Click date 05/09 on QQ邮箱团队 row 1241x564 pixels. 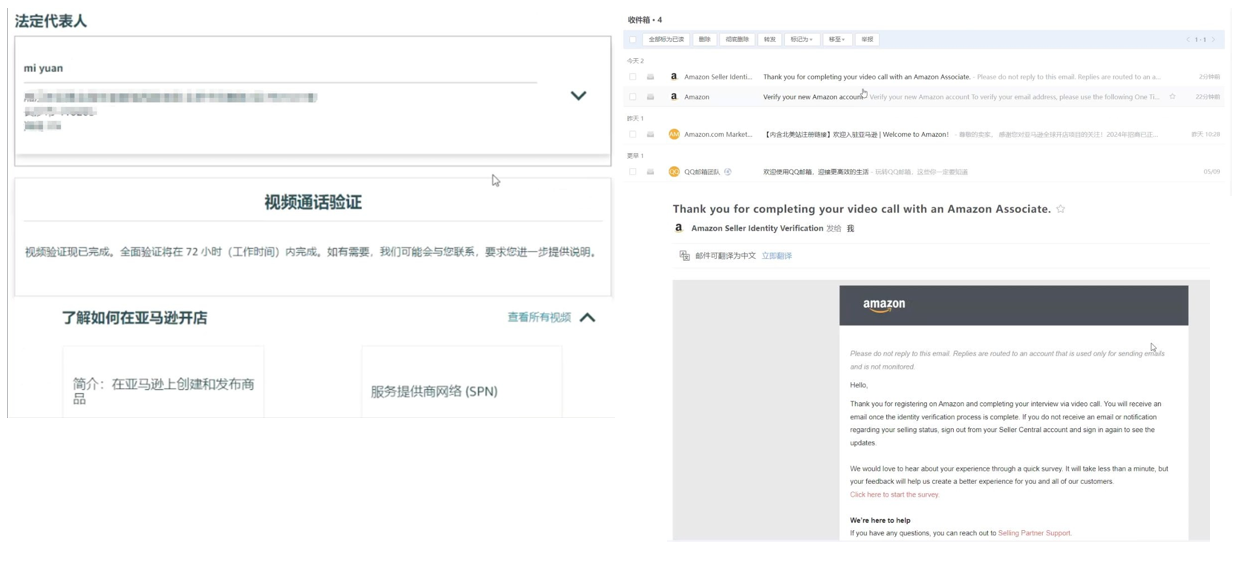1211,172
